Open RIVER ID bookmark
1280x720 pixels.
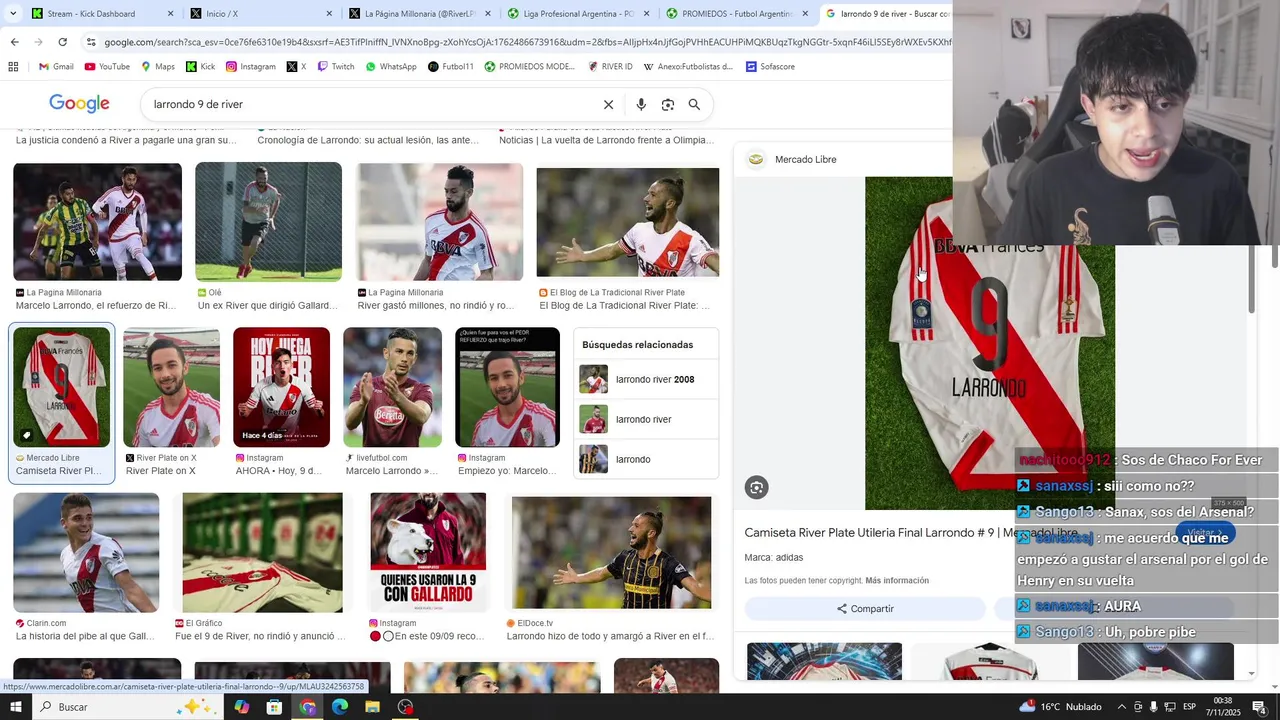610,67
